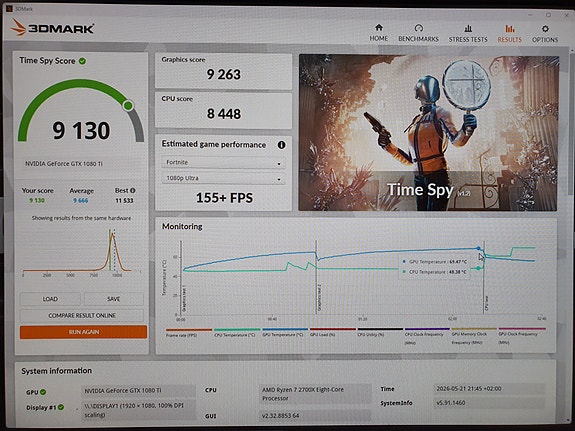This screenshot has height=431, width=575.
Task: Click the GUI version v2.32.8853 64
Action: [x=315, y=416]
